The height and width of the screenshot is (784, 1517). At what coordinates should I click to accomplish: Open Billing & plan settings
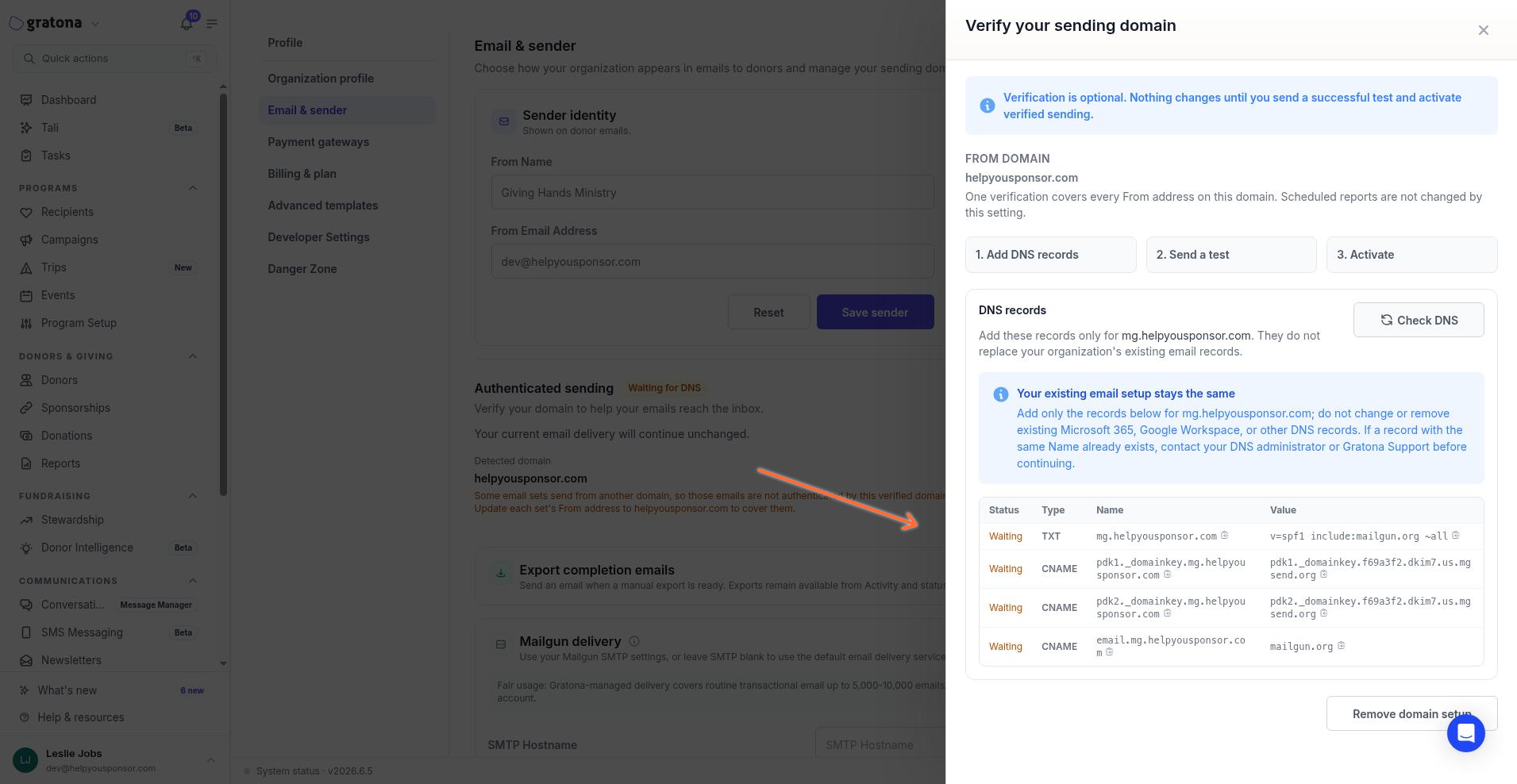pyautogui.click(x=347, y=174)
